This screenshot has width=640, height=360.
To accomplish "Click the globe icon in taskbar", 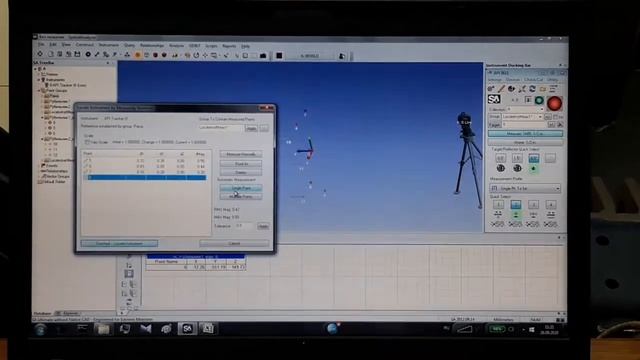I will 332,328.
